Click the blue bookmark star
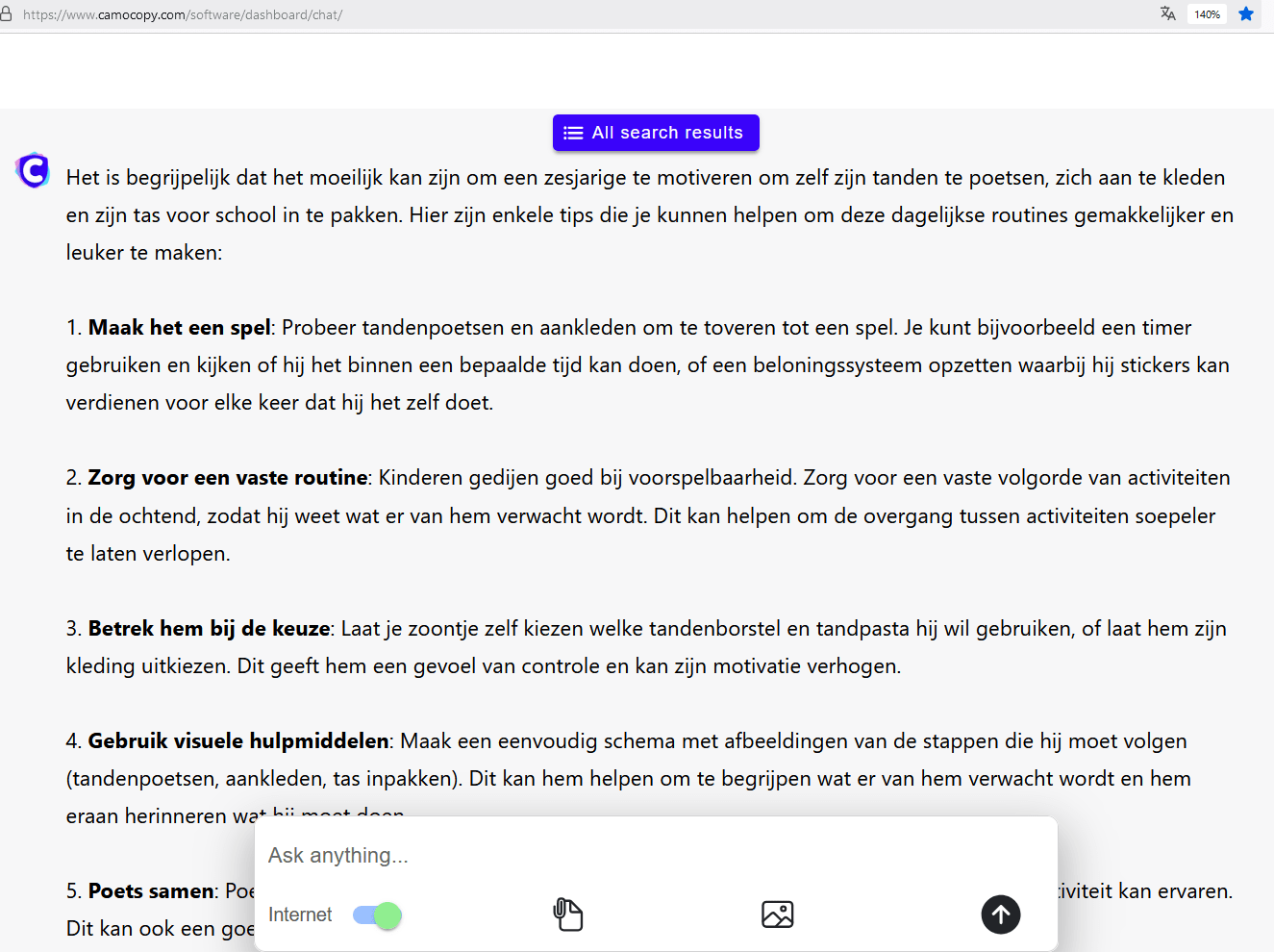The height and width of the screenshot is (952, 1274). tap(1246, 13)
